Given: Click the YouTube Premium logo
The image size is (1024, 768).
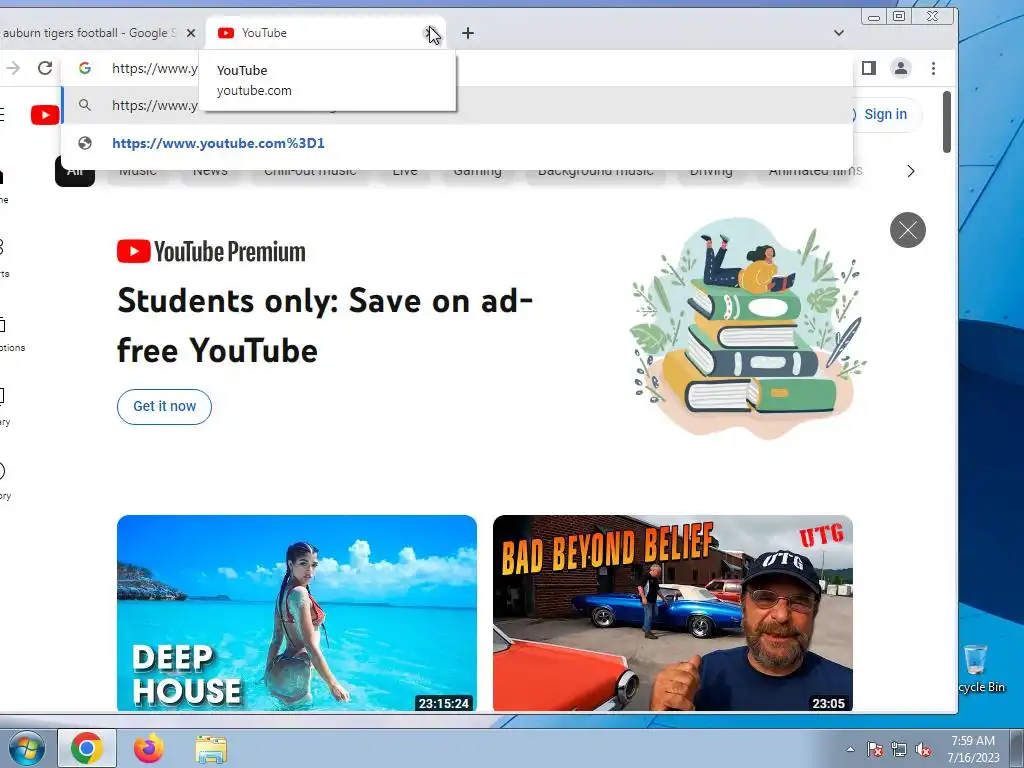Looking at the screenshot, I should tap(211, 251).
